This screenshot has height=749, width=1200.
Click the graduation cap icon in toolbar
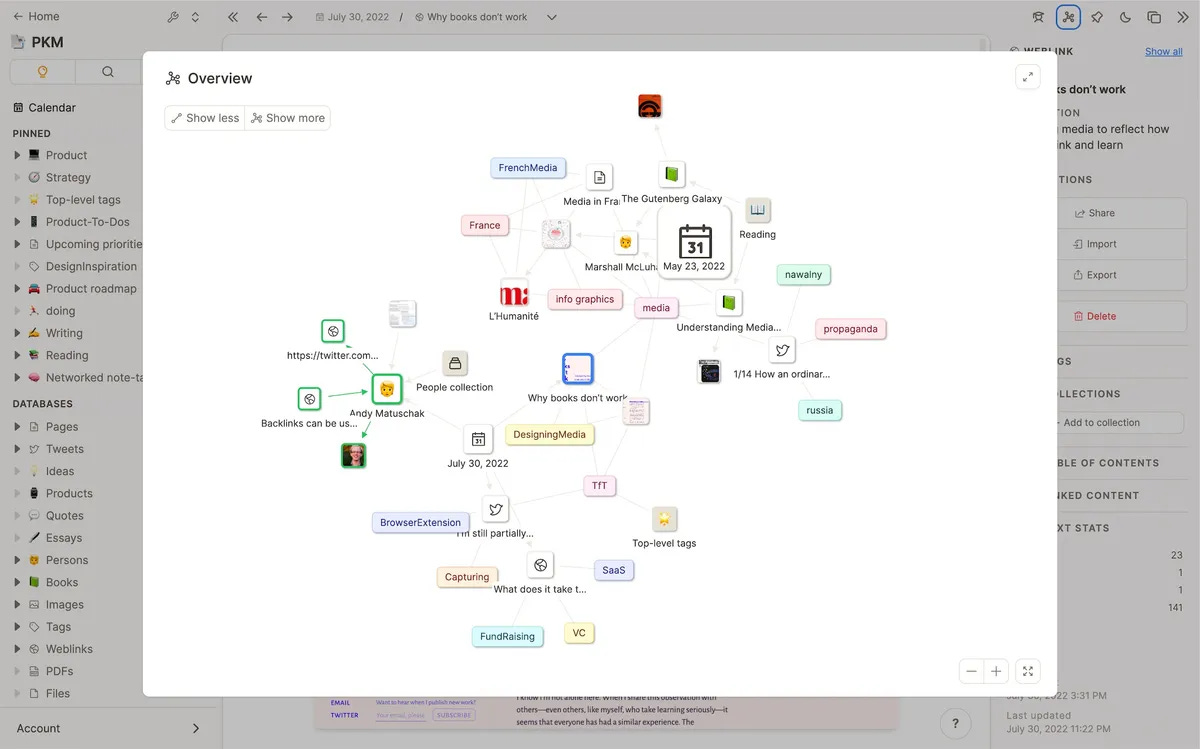1039,17
